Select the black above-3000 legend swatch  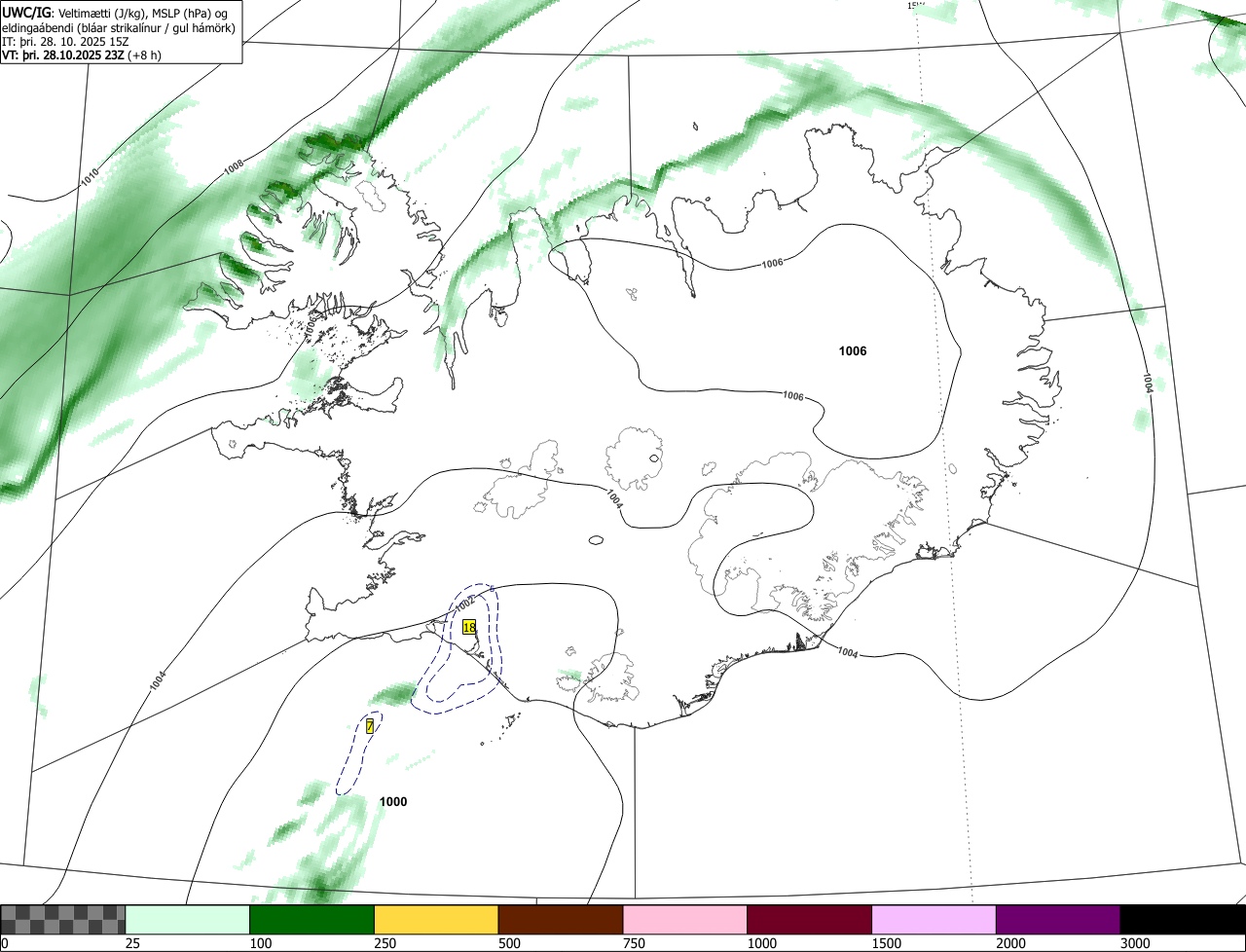click(x=1183, y=920)
